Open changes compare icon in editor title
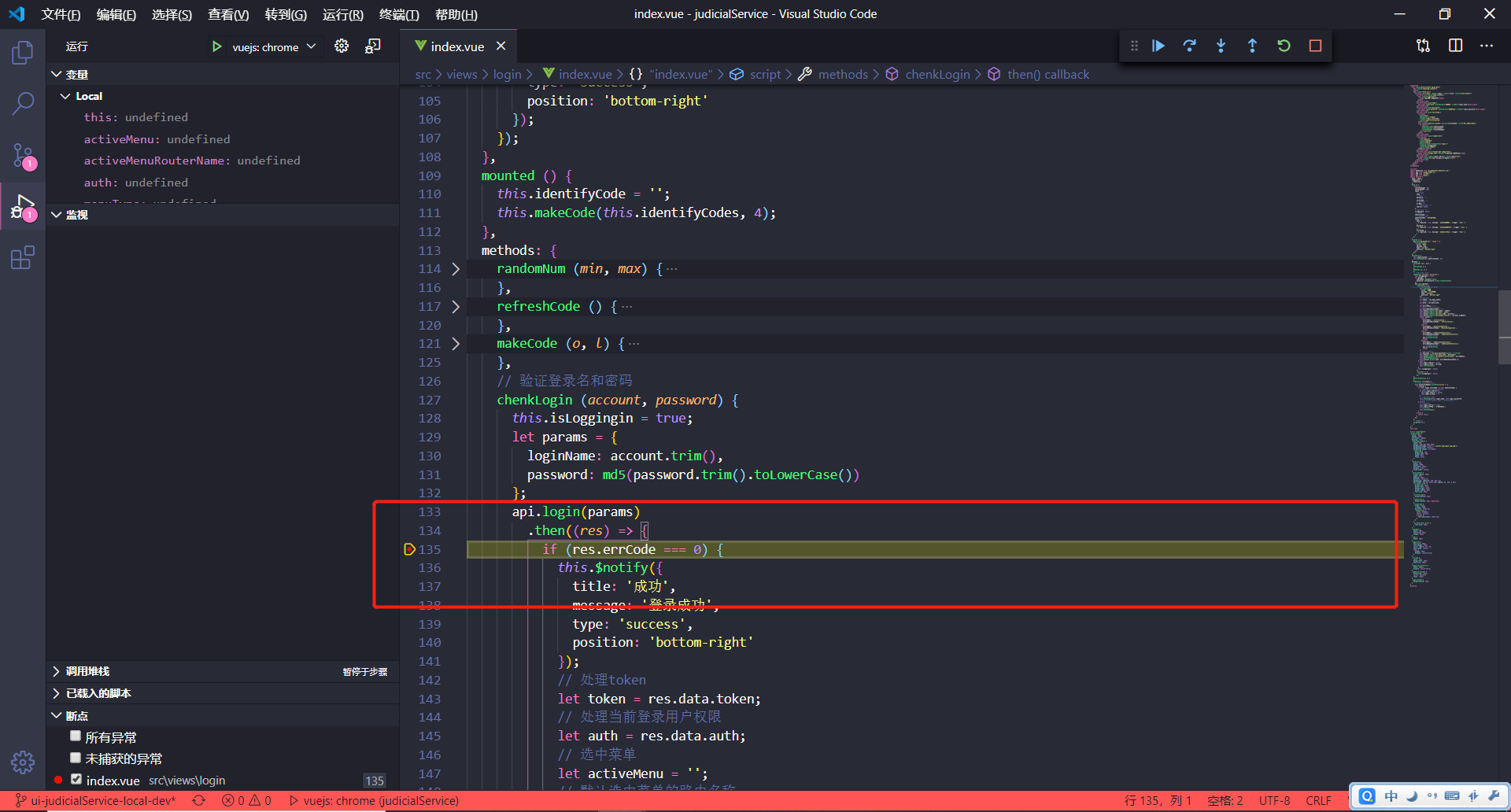The image size is (1511, 812). [1424, 46]
